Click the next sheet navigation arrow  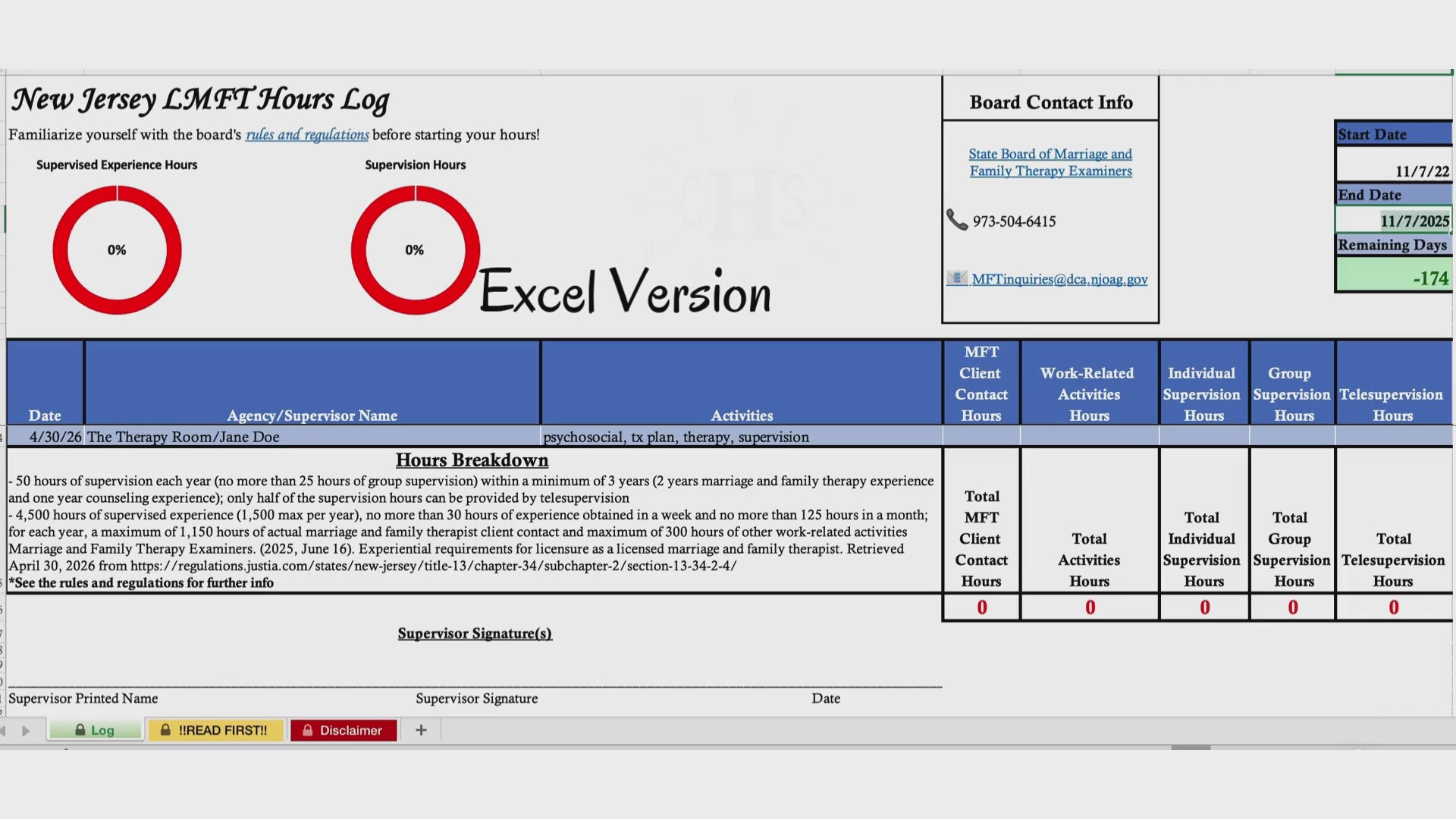[x=26, y=730]
